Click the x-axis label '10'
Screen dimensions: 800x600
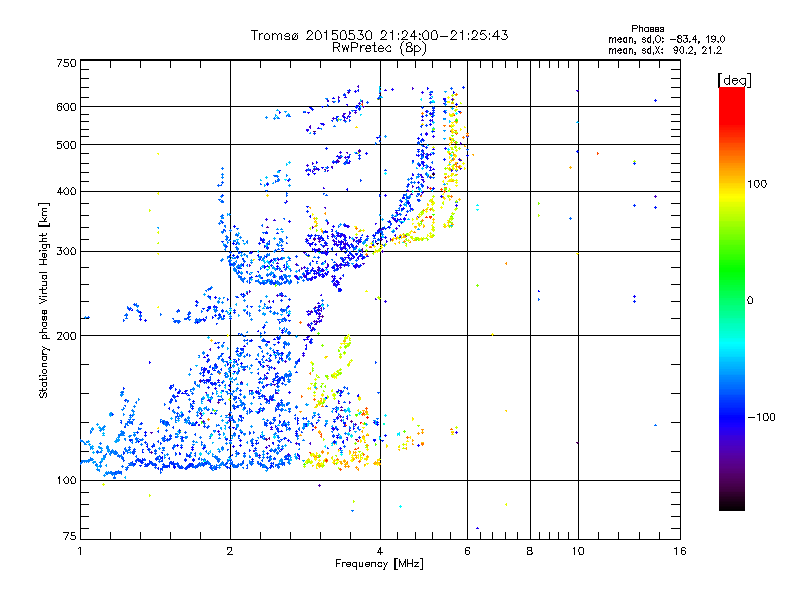pyautogui.click(x=578, y=551)
